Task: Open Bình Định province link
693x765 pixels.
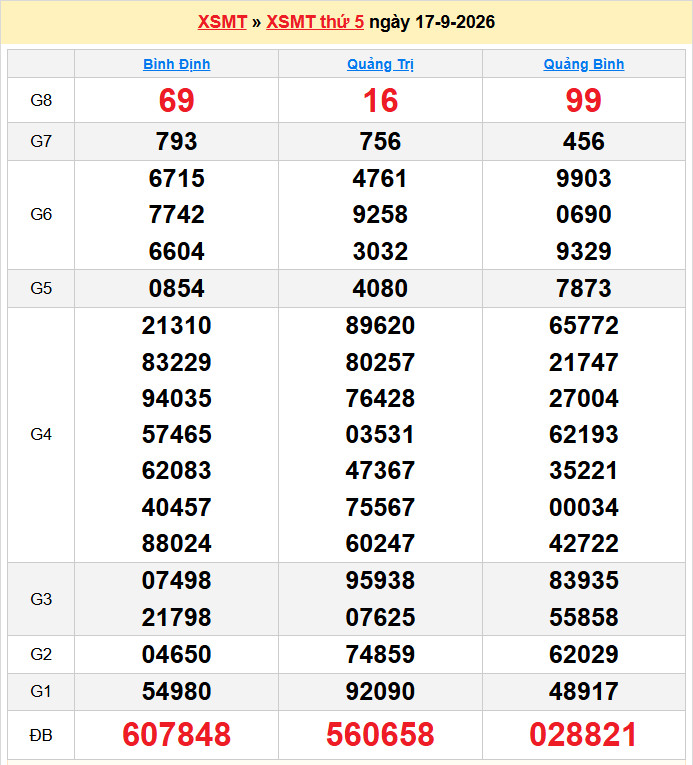Action: tap(177, 64)
